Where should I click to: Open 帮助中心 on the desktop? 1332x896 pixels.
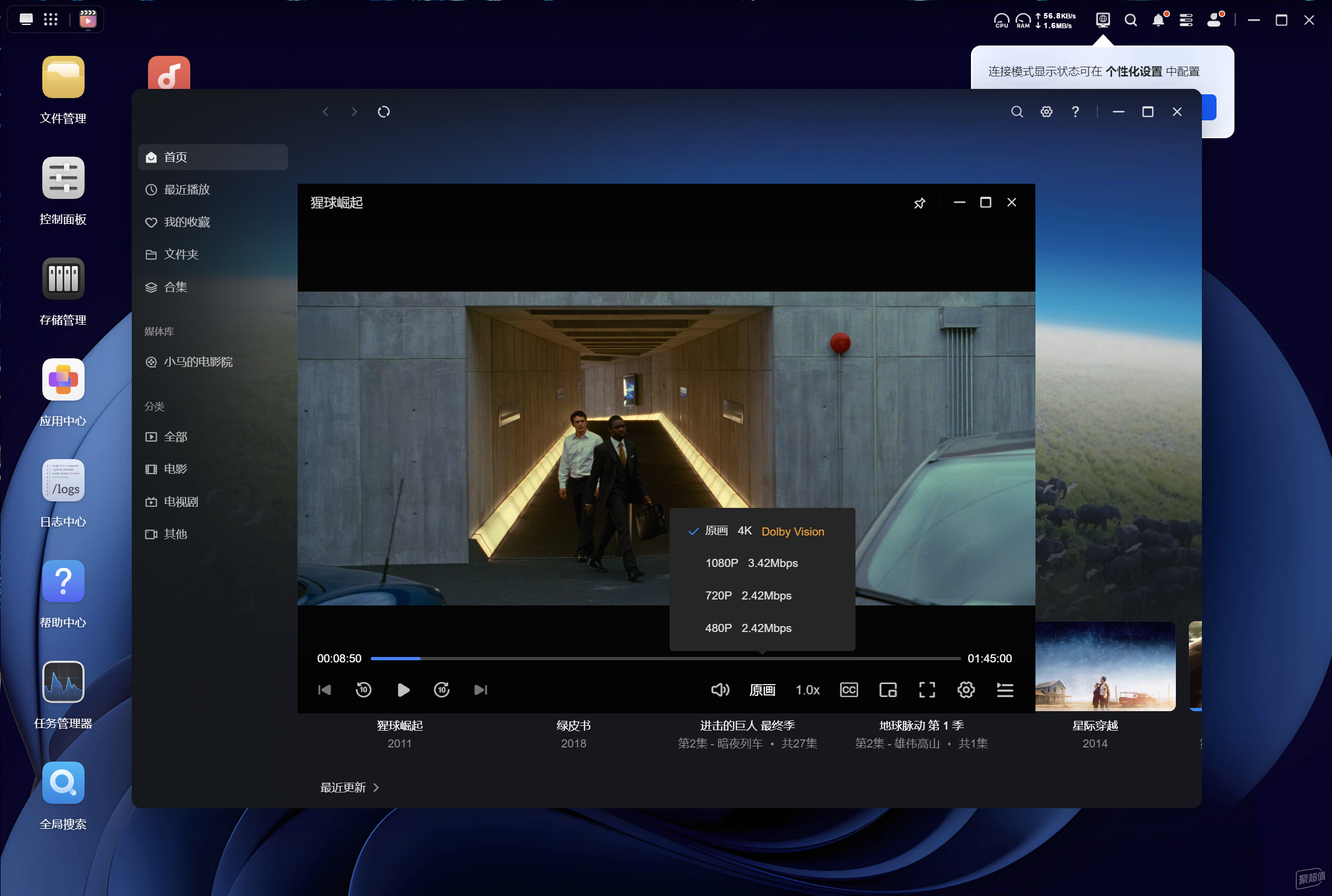(x=63, y=595)
